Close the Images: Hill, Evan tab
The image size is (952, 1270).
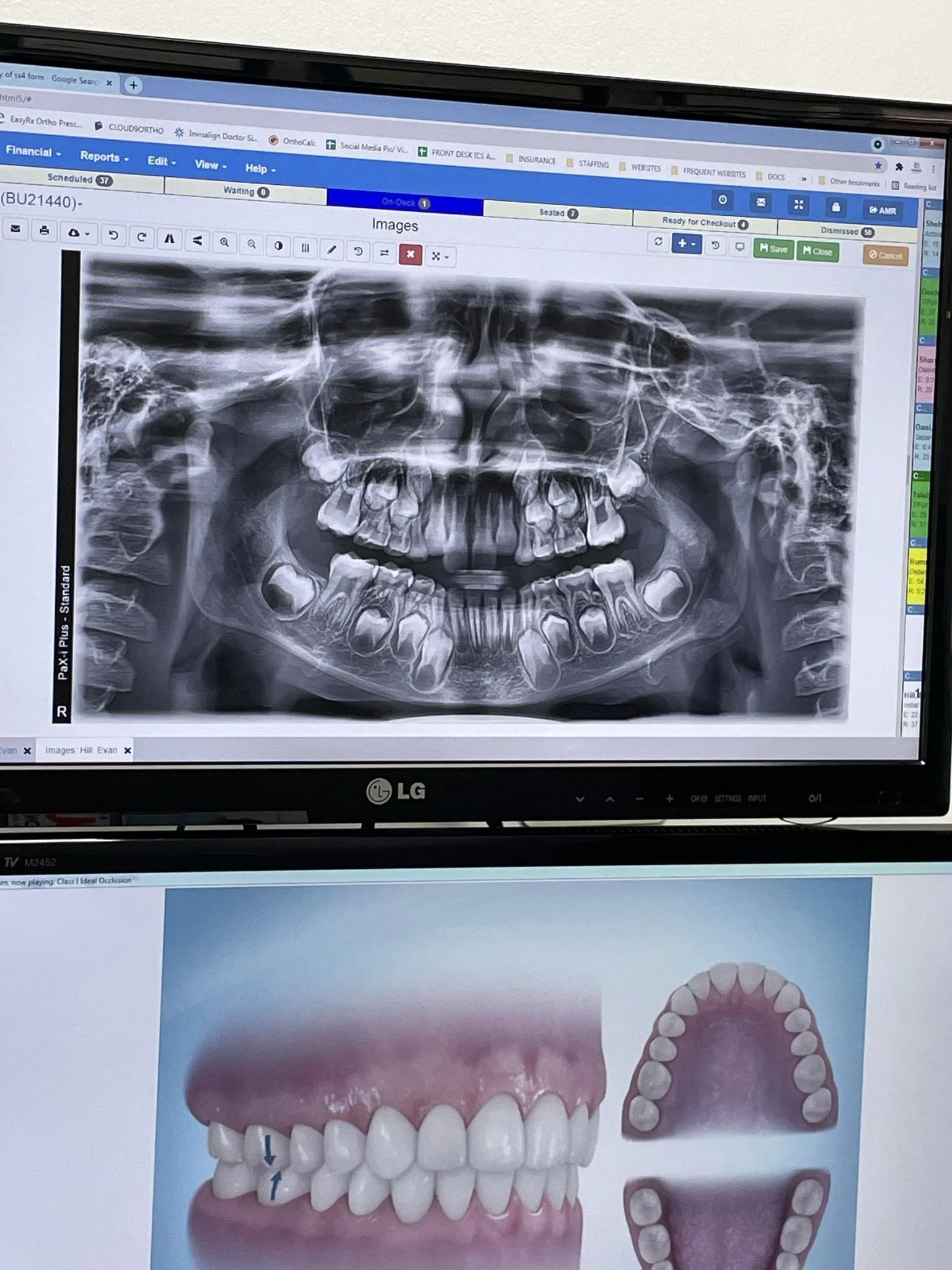pyautogui.click(x=128, y=750)
